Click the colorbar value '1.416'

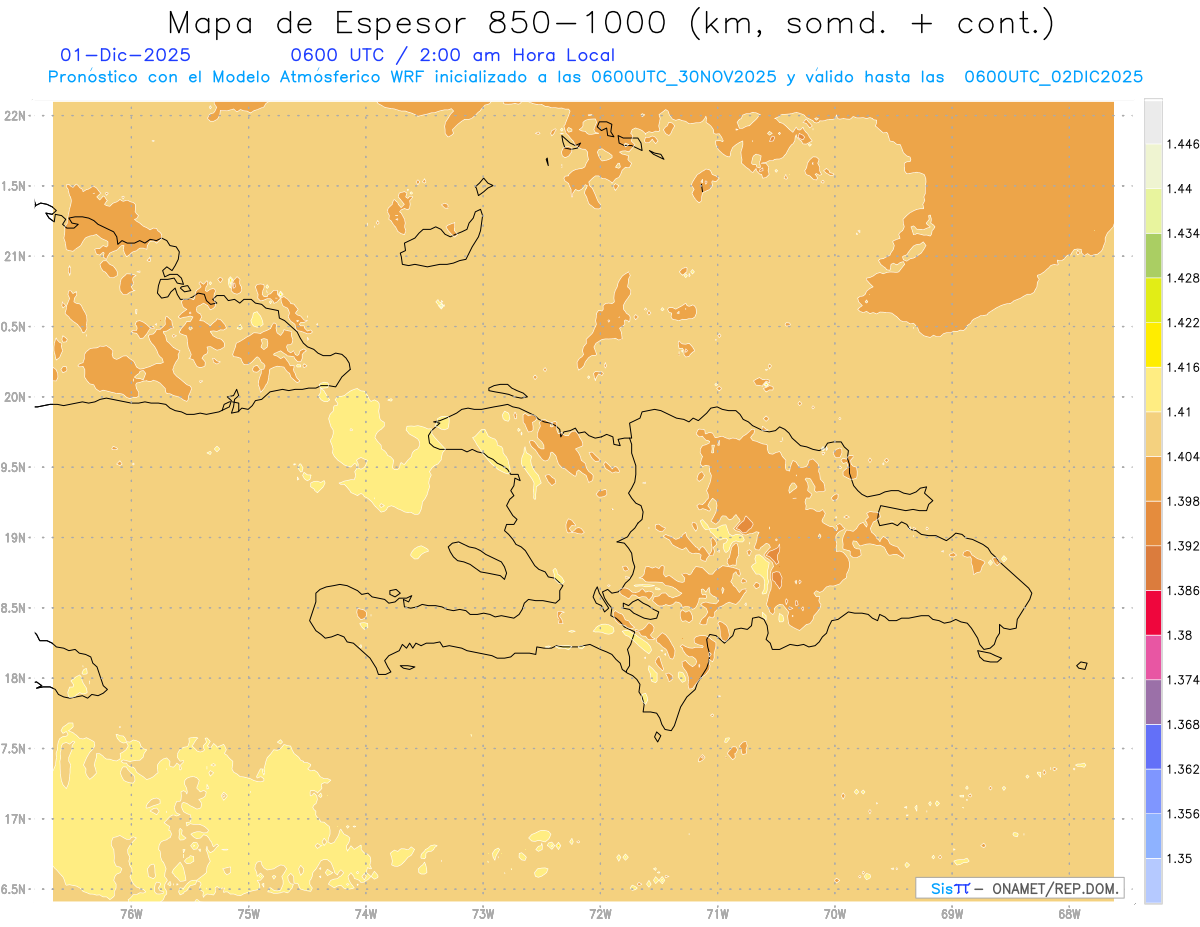[x=1183, y=367]
